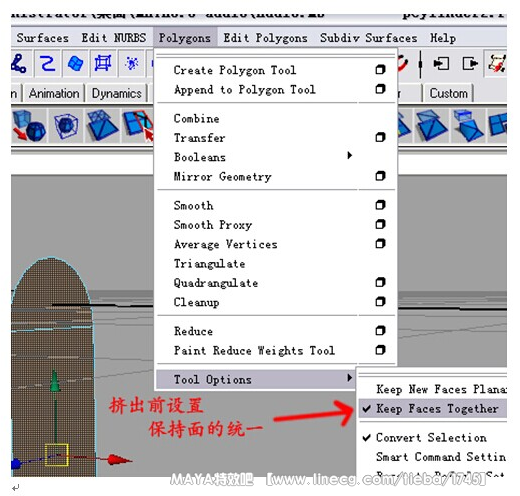This screenshot has height=496, width=520.
Task: Open the Help menu
Action: 443,38
